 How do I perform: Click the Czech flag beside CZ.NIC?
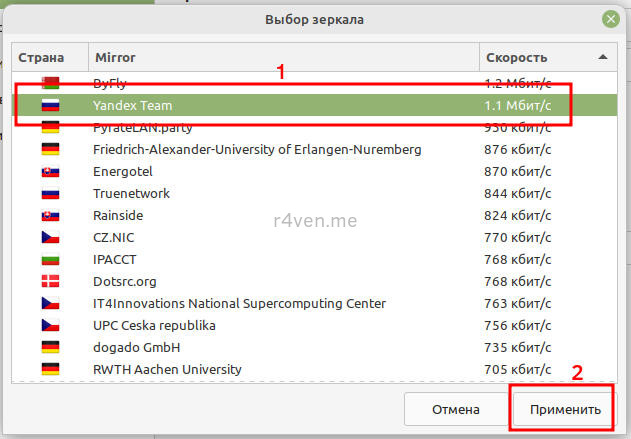pos(50,237)
